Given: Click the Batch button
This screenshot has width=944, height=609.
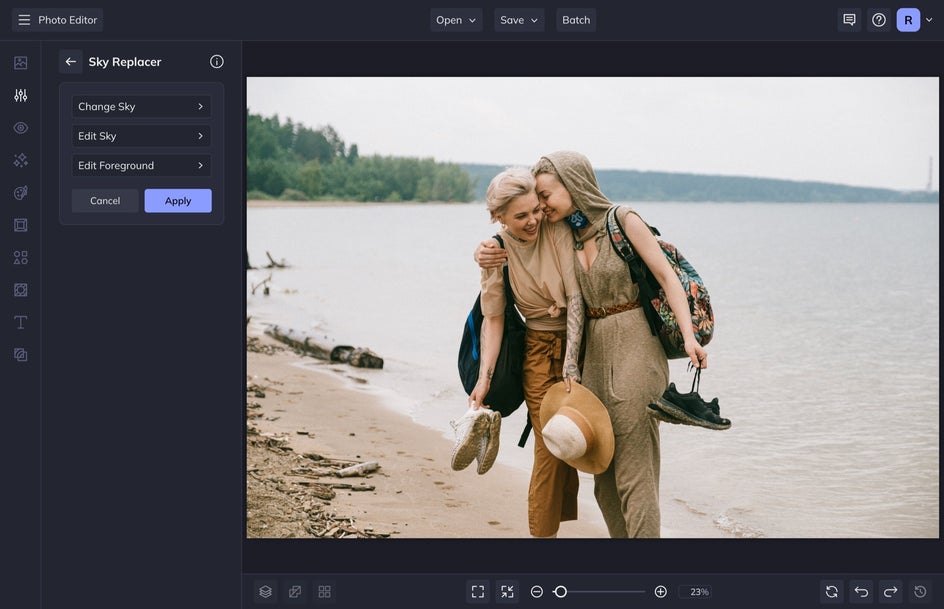Looking at the screenshot, I should point(576,20).
